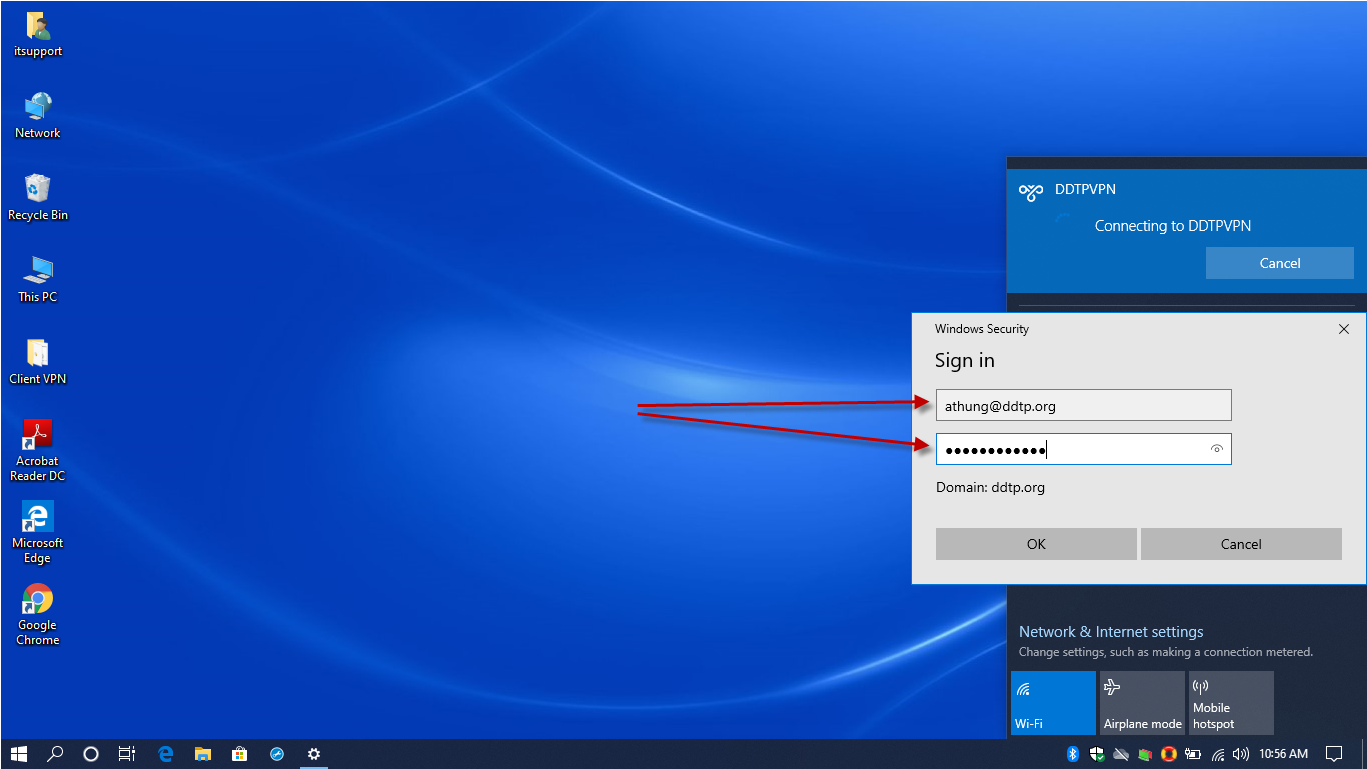1367x769 pixels.
Task: Select the Acrobat Reader DC shortcut
Action: (38, 451)
